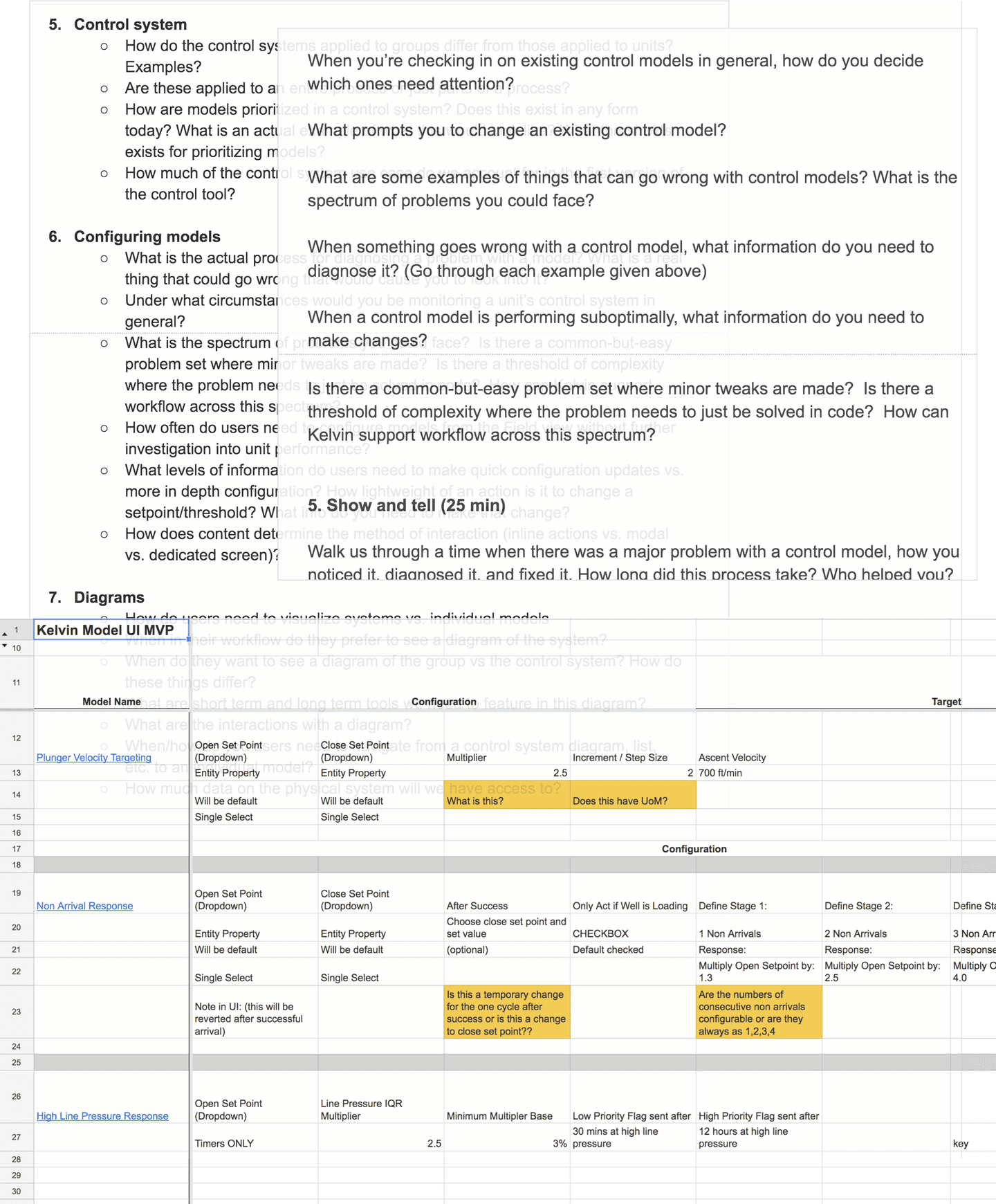Click the Configuration heading in row 17
The height and width of the screenshot is (1204, 996).
(694, 849)
